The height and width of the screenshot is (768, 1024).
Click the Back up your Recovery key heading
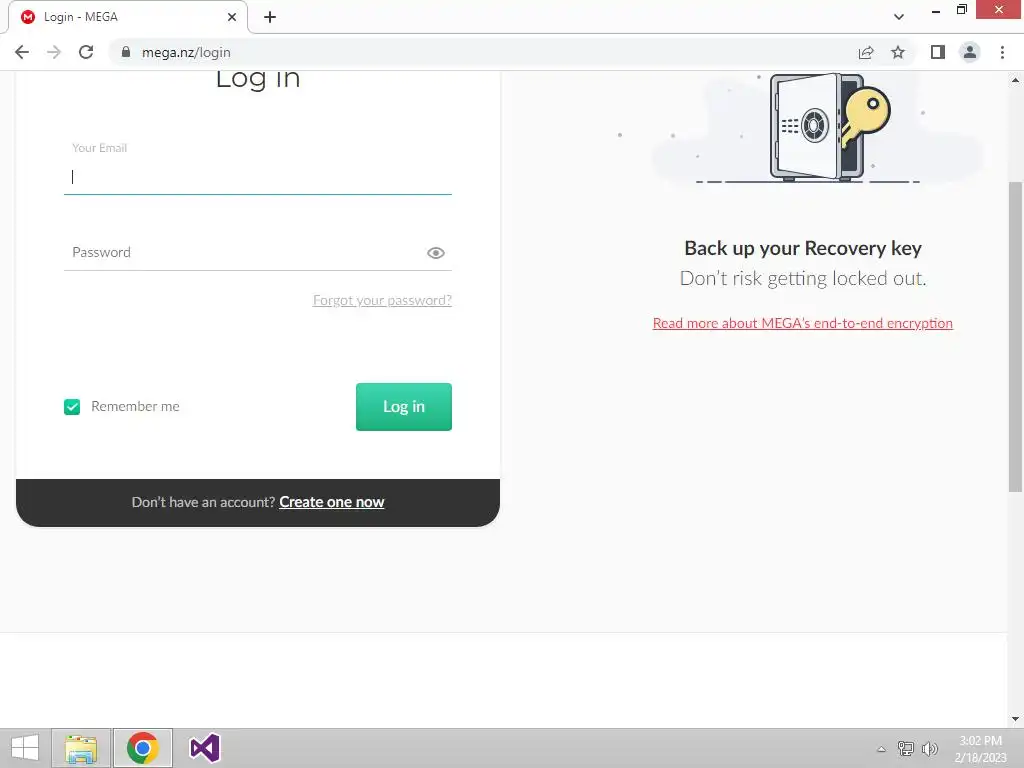point(803,248)
